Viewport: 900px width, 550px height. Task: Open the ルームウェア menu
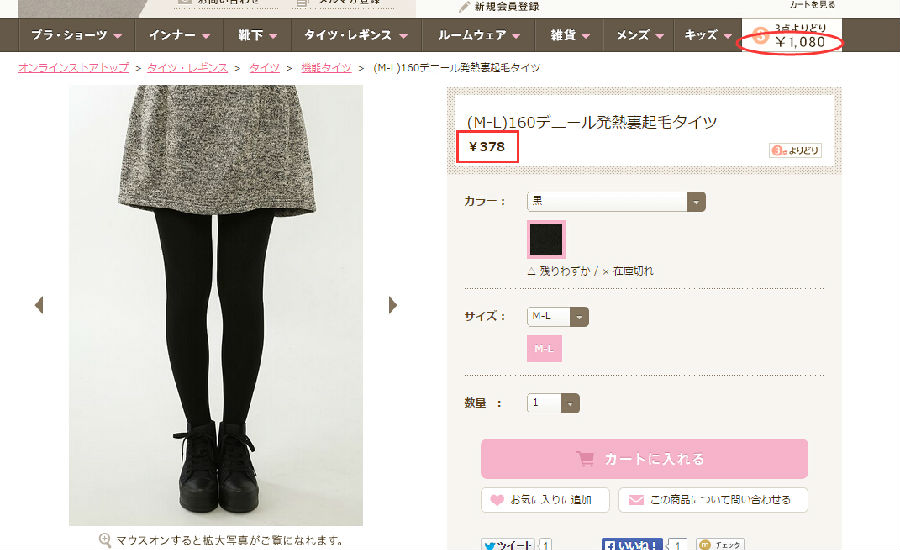tap(478, 35)
